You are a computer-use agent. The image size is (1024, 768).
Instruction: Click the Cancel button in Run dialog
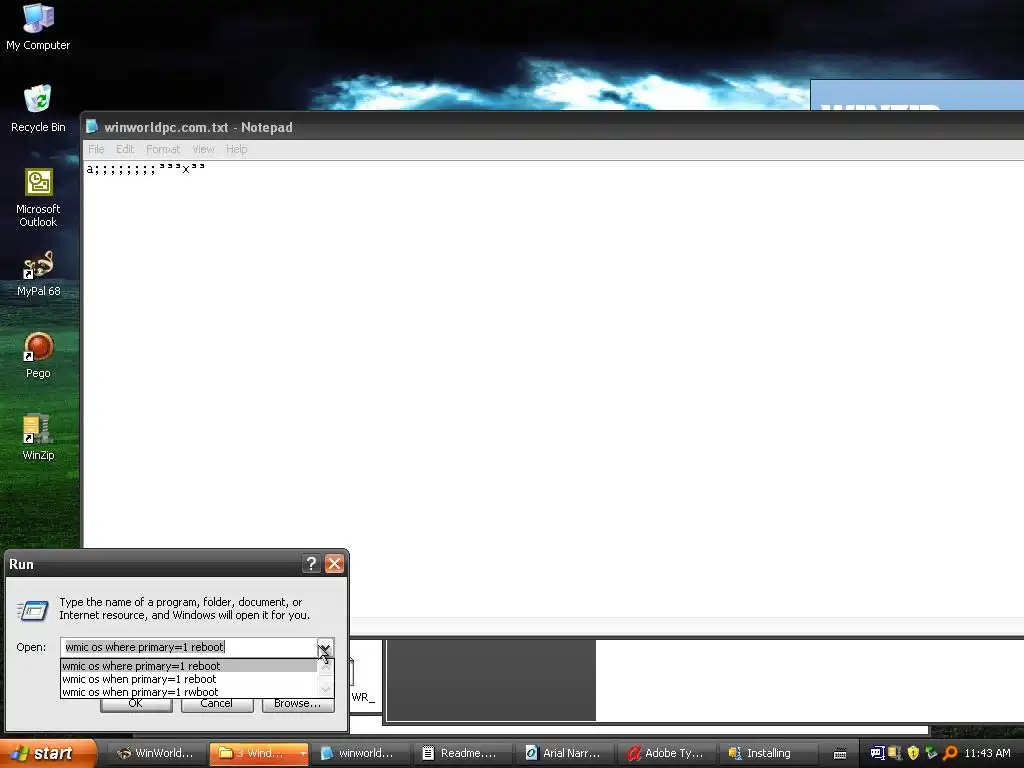[x=217, y=703]
